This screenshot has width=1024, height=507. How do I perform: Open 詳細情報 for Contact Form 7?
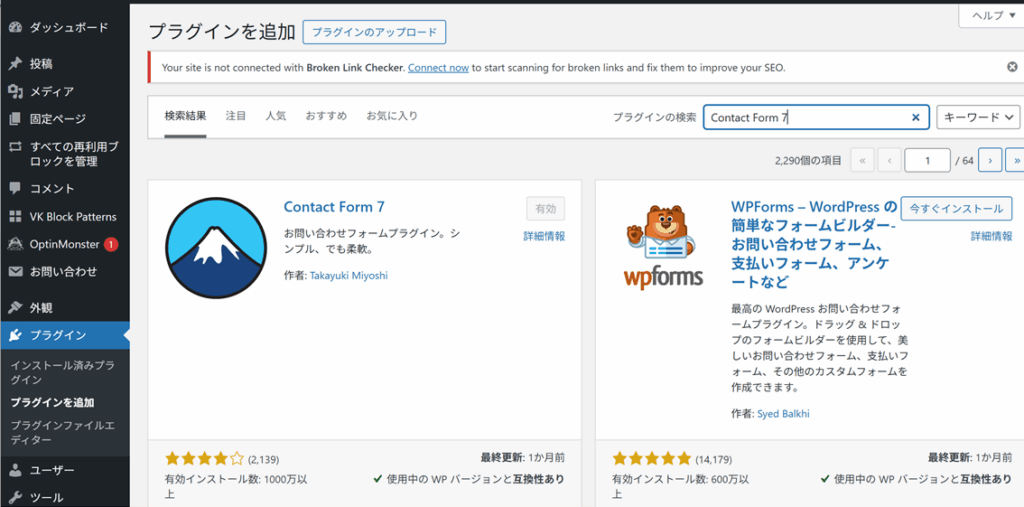point(544,237)
